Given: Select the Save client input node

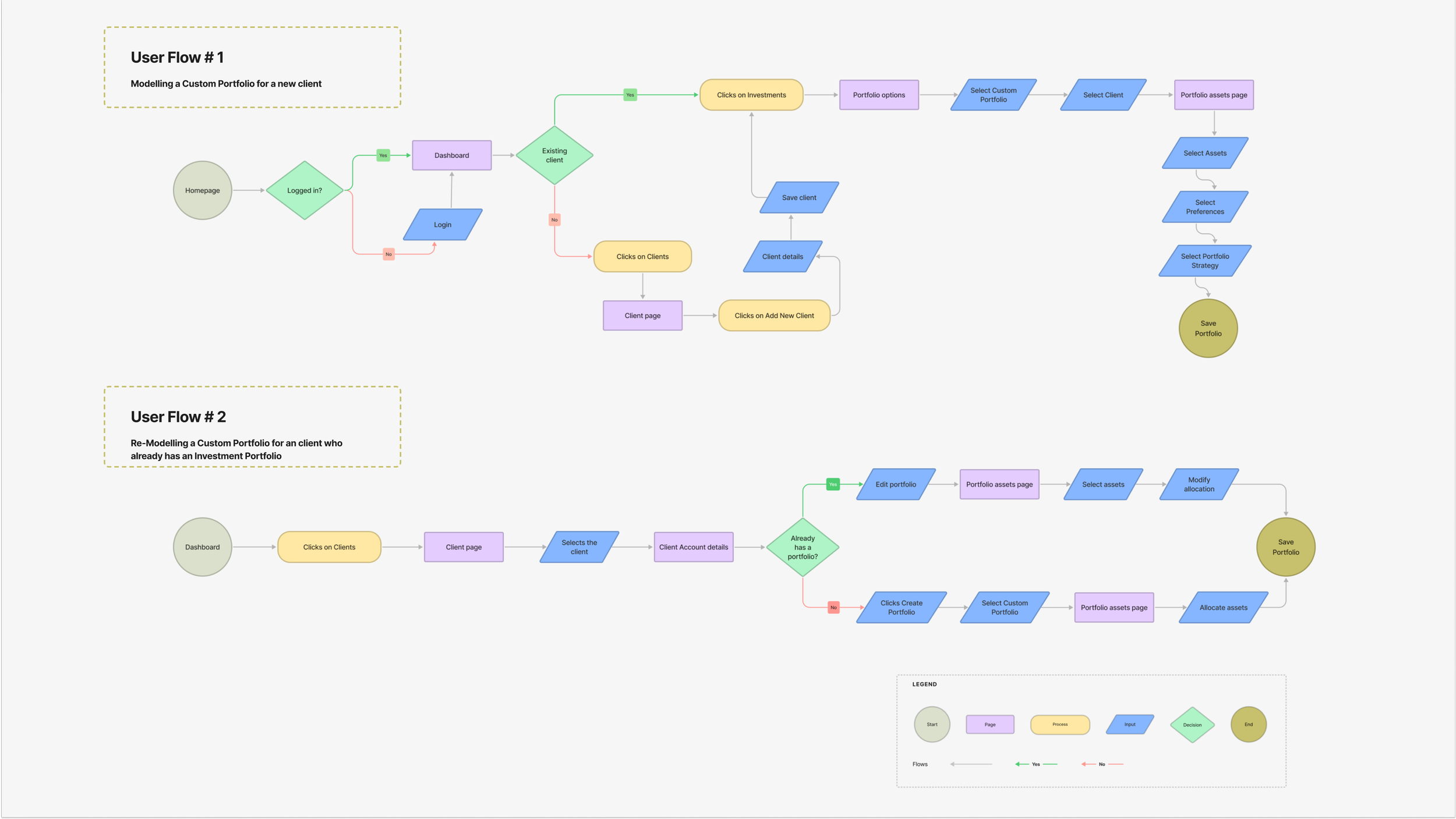Looking at the screenshot, I should tap(799, 198).
